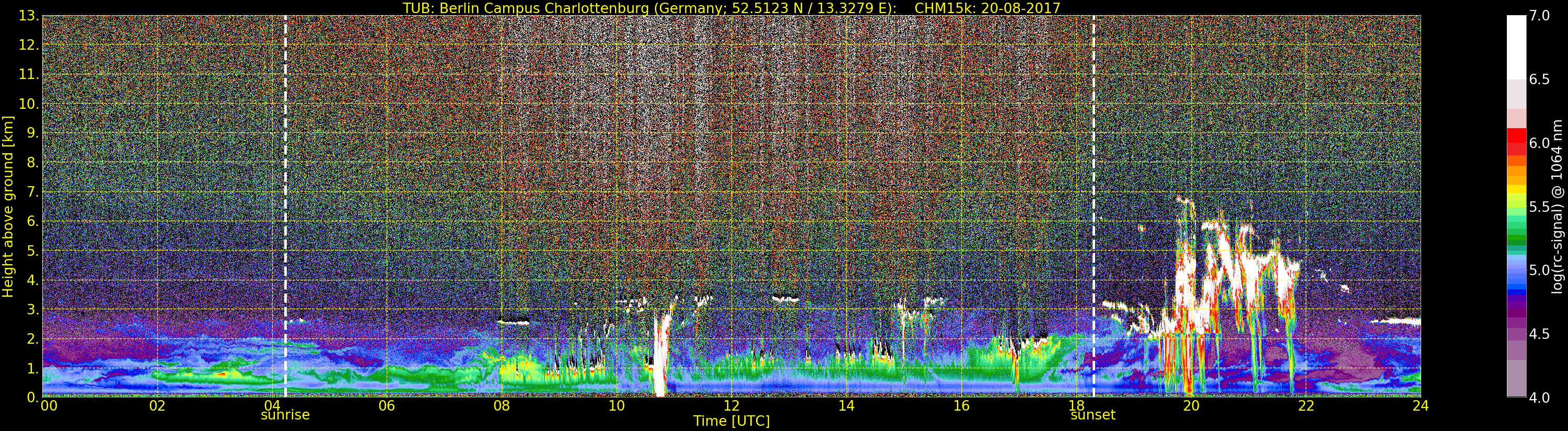
Task: Click the height axis tick label 6
Action: pyautogui.click(x=34, y=221)
